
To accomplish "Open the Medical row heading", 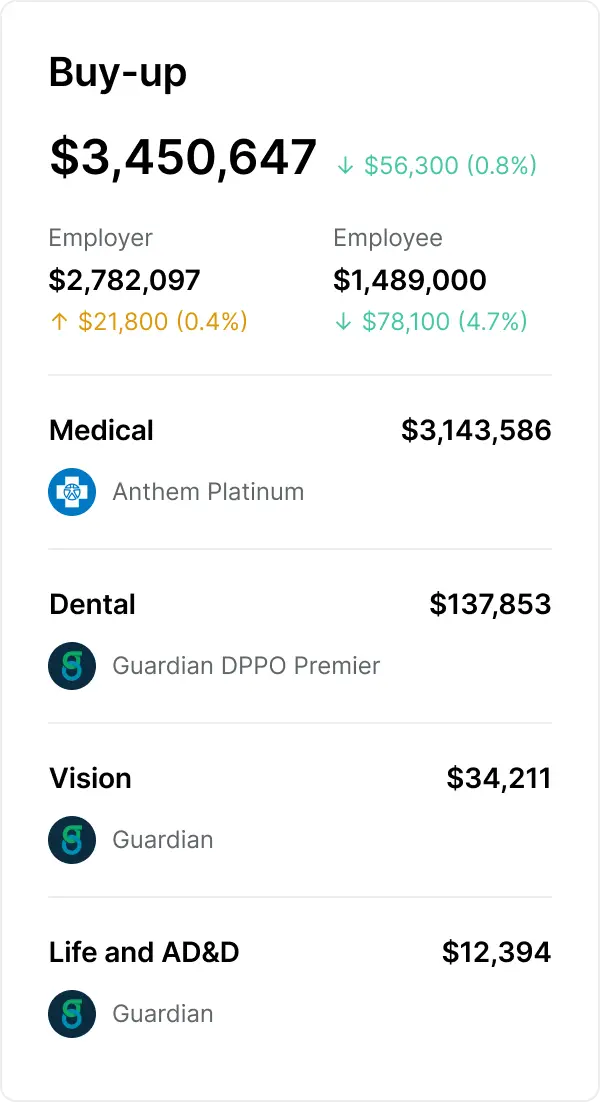I will pos(101,430).
